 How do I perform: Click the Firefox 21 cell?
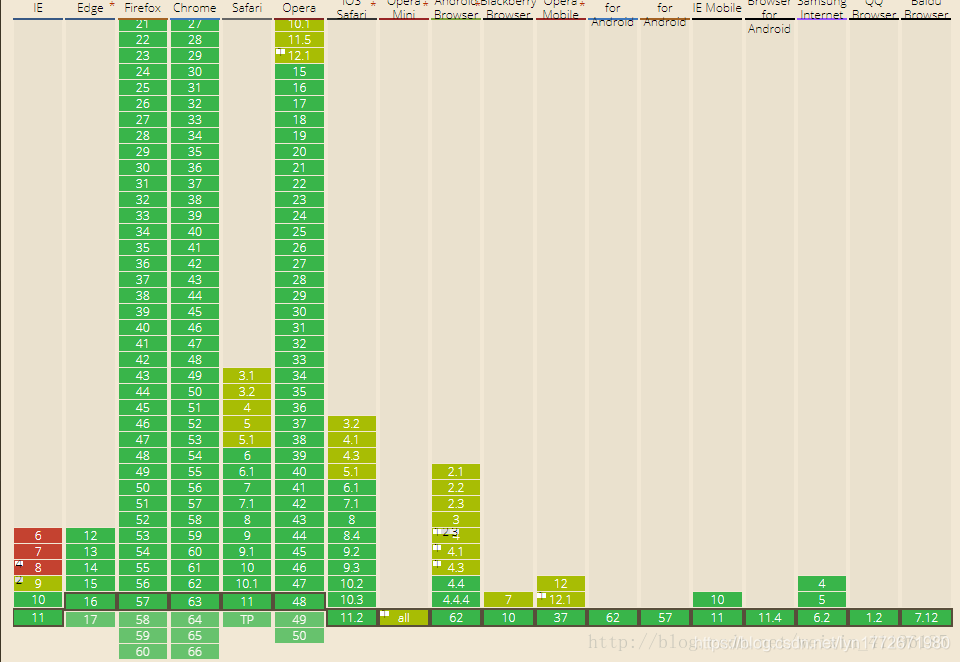click(143, 24)
